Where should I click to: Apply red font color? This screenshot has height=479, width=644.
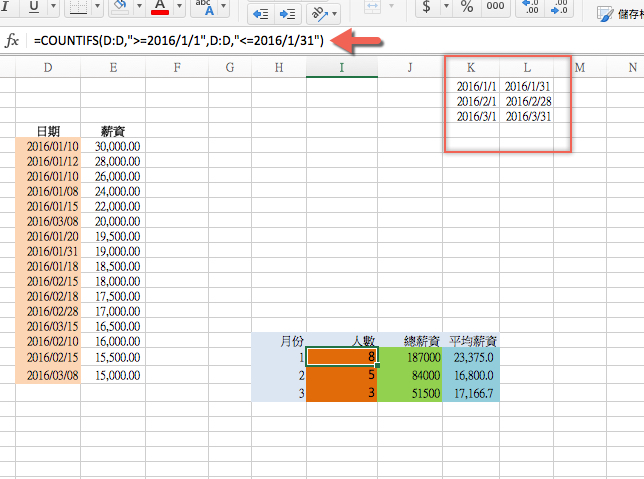(x=160, y=7)
